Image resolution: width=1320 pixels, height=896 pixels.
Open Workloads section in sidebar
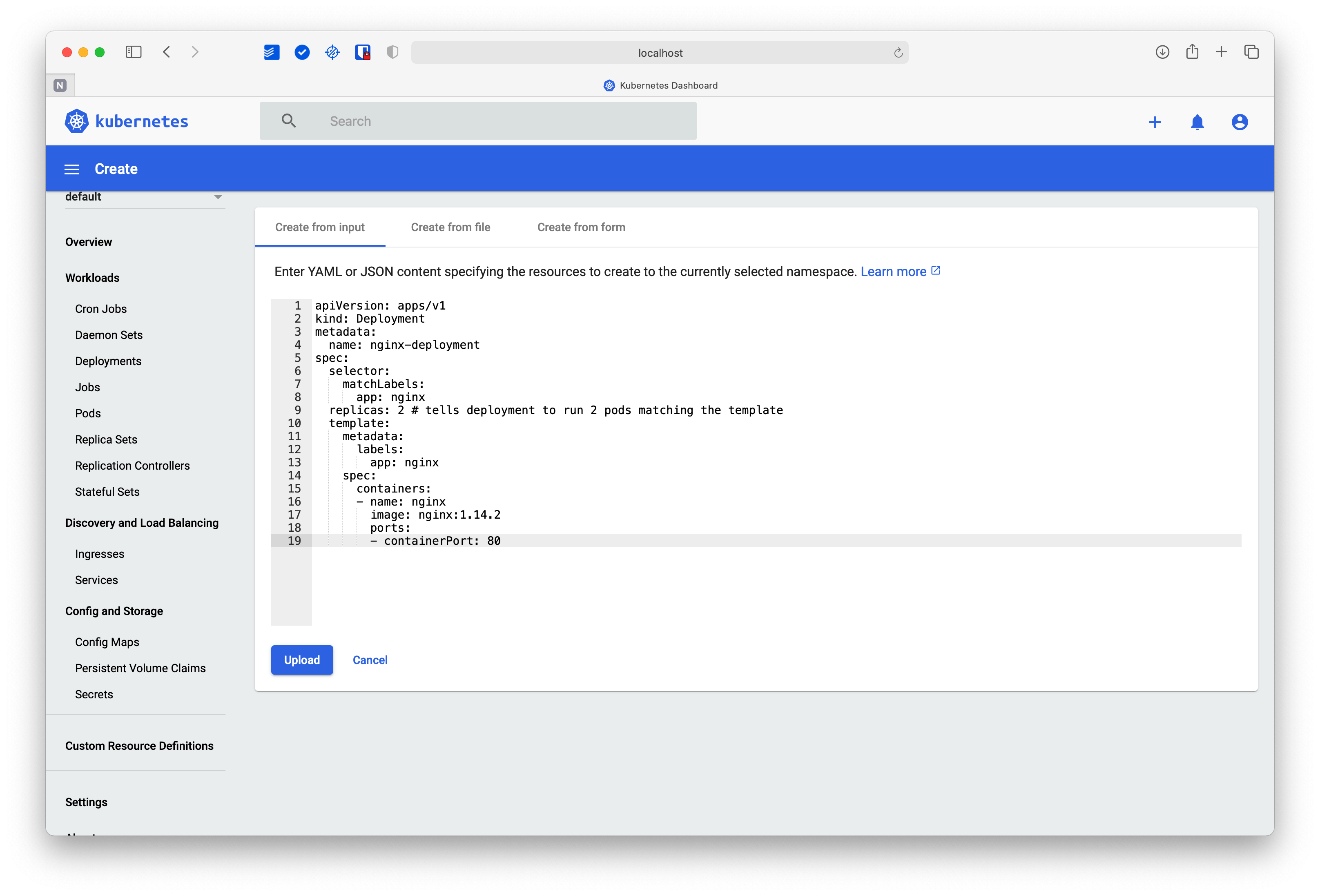click(x=92, y=278)
